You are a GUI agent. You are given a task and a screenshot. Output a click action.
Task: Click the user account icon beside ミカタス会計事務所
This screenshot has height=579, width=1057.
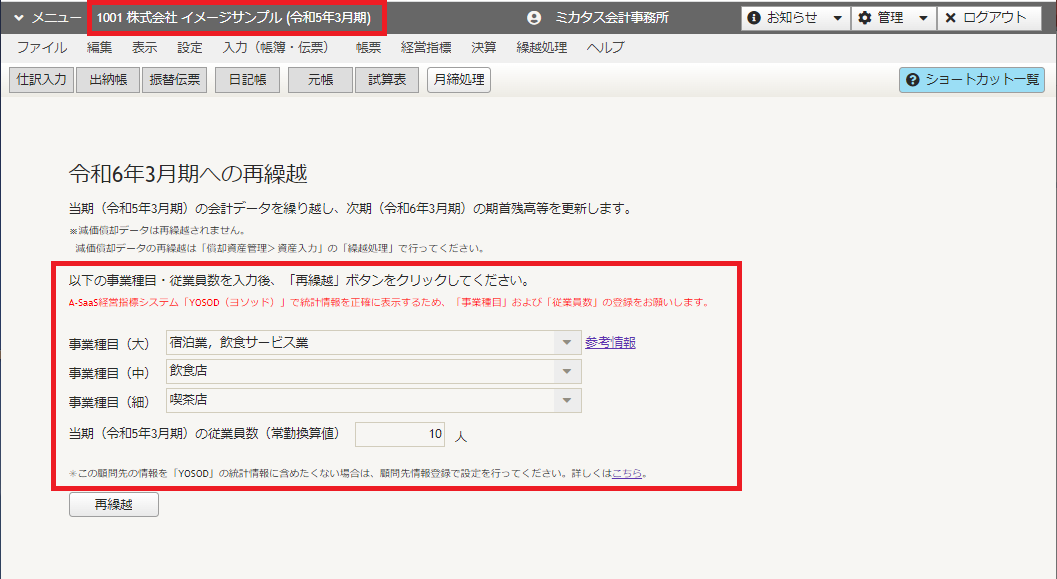pos(534,18)
